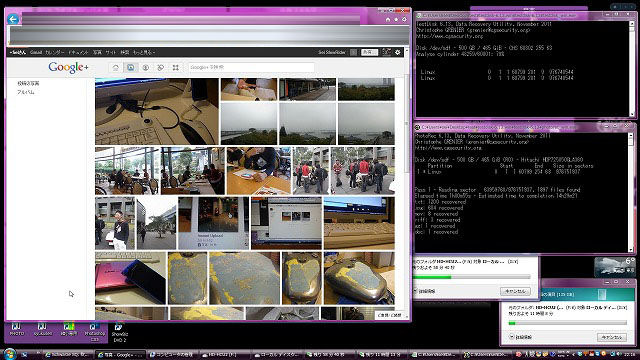Click the アルバム link in the sidebar
Viewport: 640px width, 360px height.
[x=26, y=92]
